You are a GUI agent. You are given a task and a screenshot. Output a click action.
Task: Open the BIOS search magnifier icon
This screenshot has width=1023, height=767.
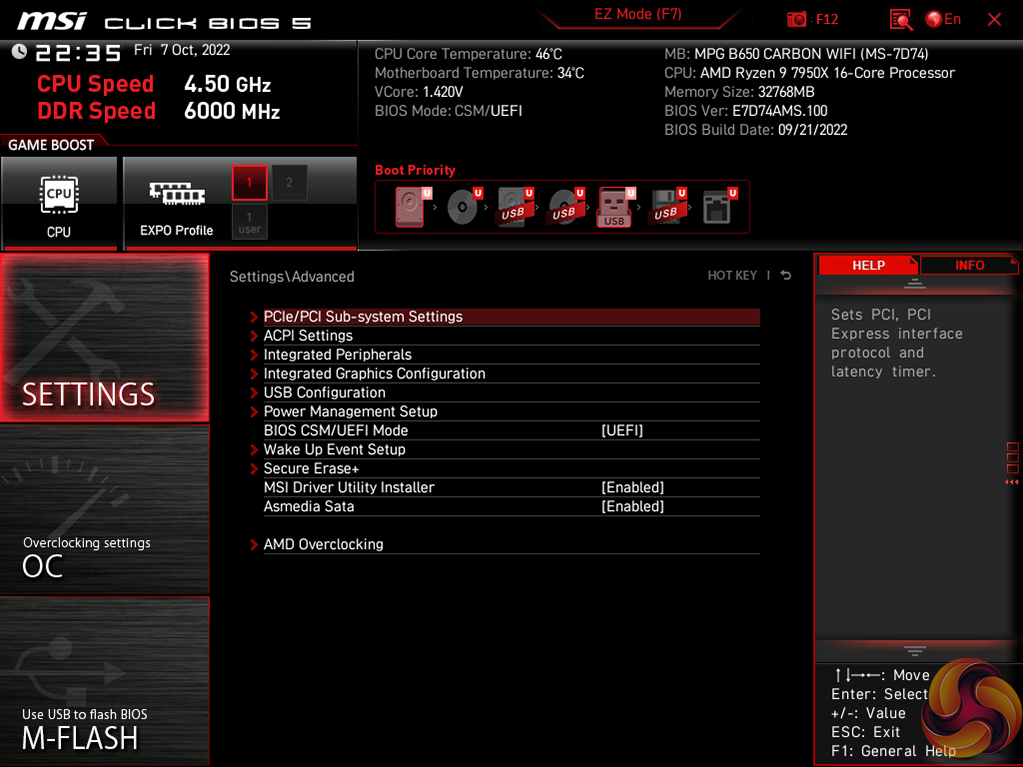point(900,20)
